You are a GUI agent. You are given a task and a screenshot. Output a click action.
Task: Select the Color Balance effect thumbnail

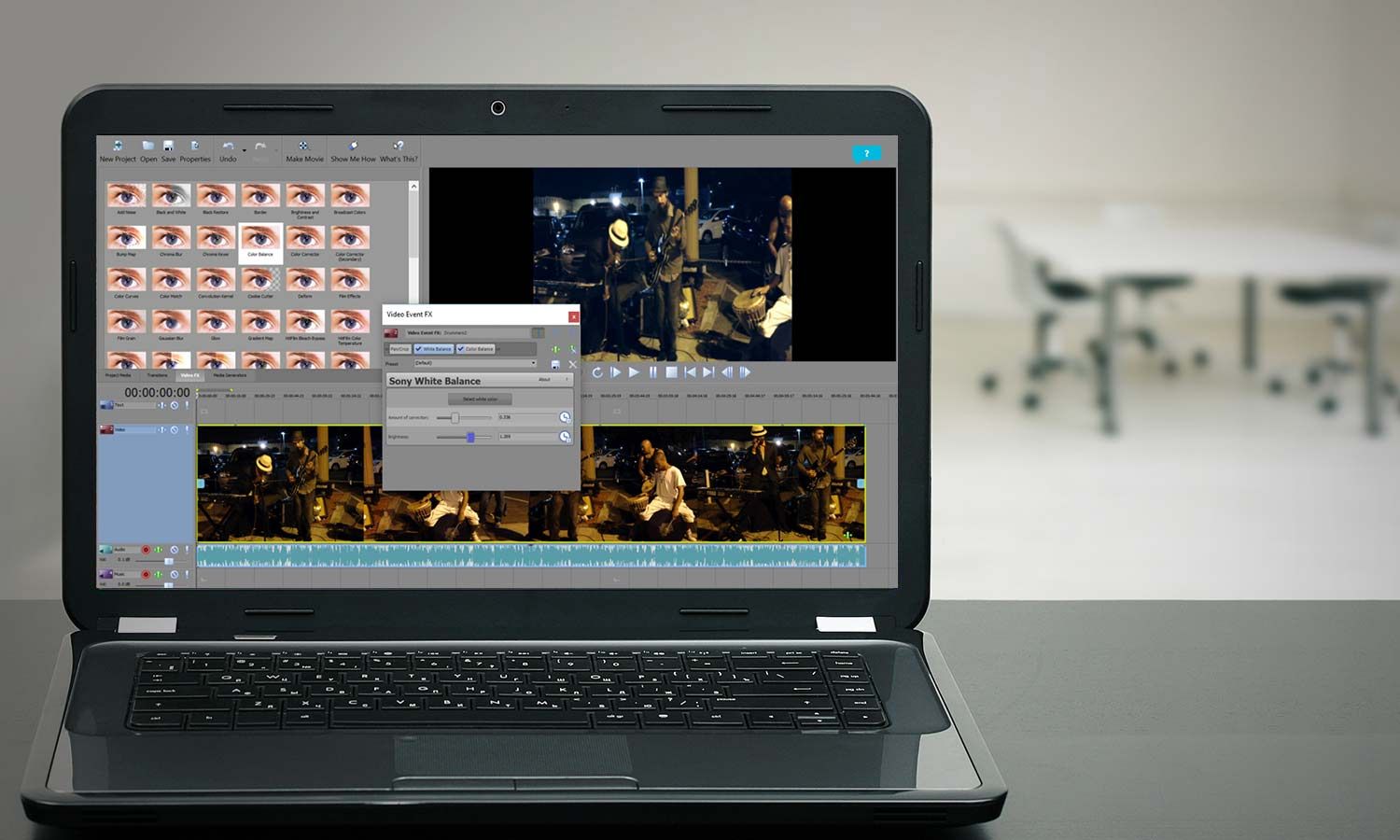click(260, 243)
